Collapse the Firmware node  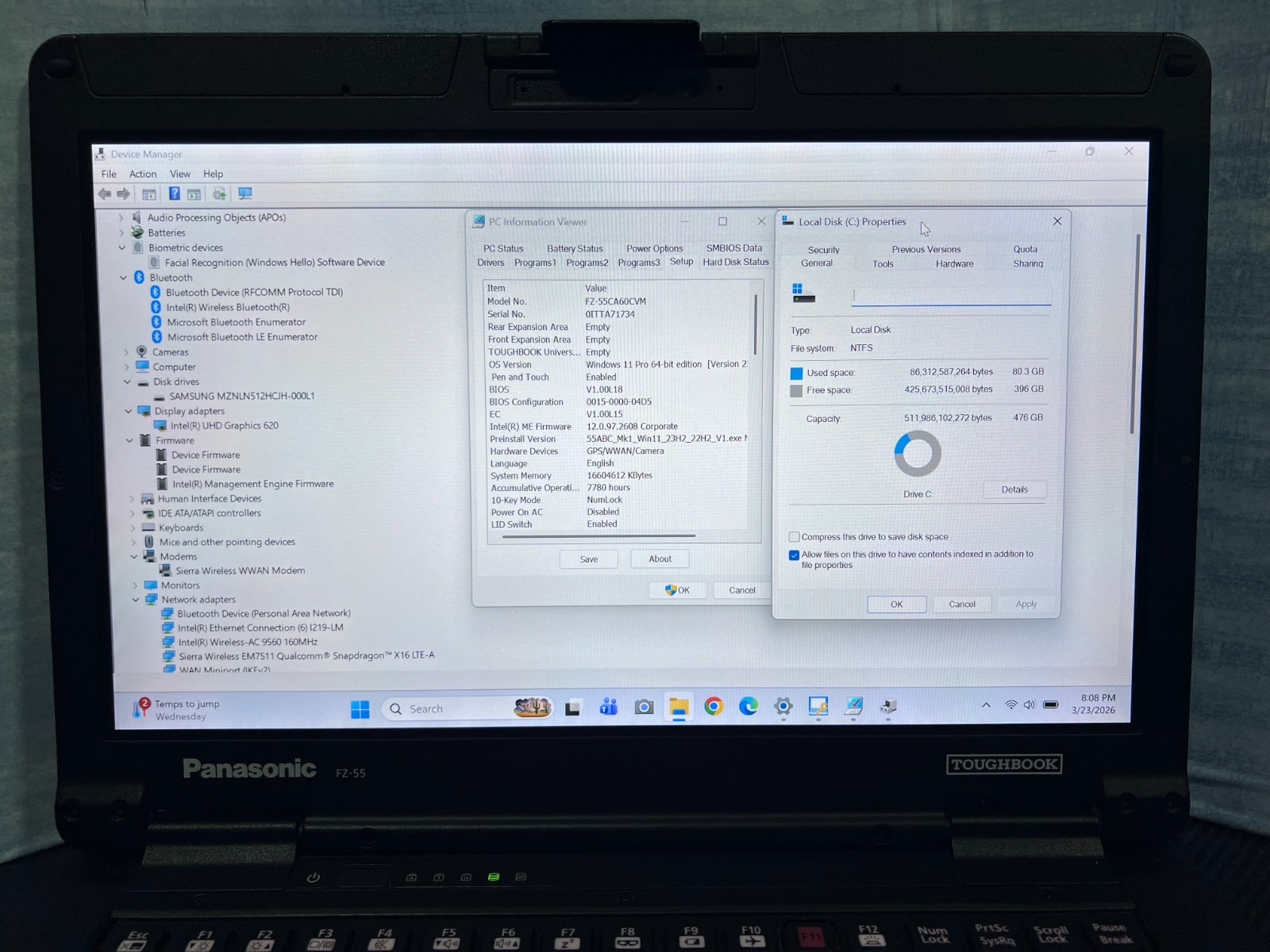(x=129, y=440)
